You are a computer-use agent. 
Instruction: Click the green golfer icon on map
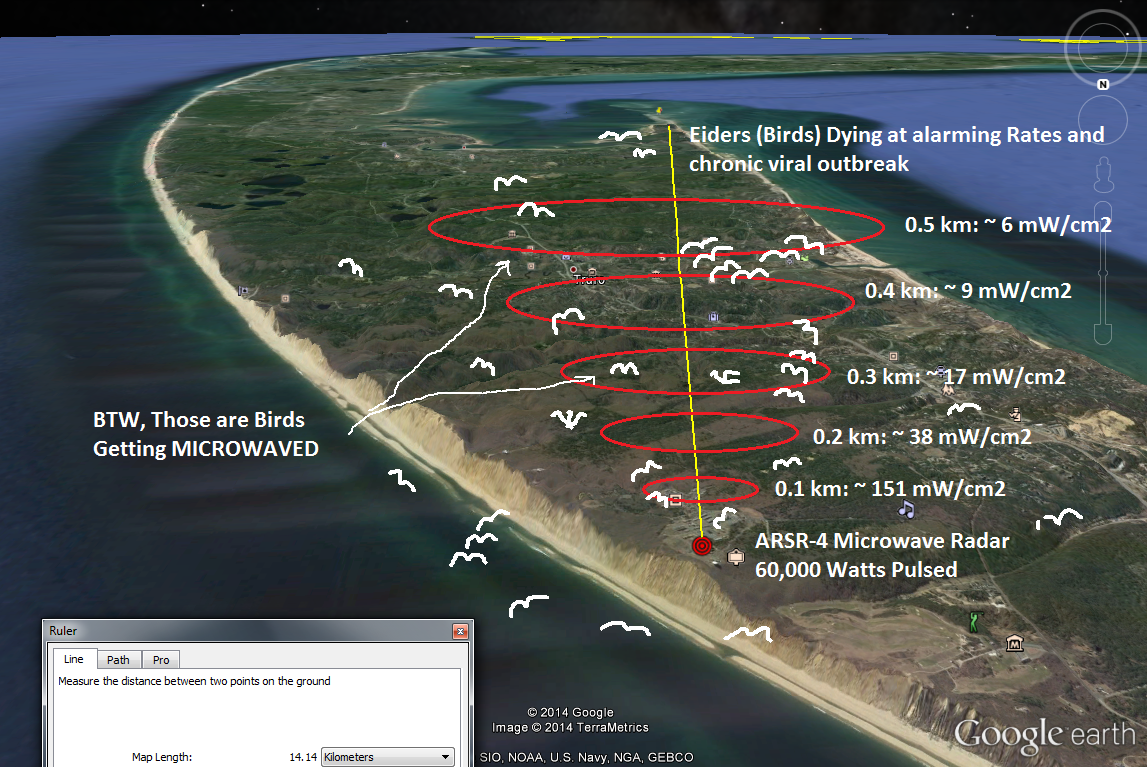pyautogui.click(x=973, y=621)
